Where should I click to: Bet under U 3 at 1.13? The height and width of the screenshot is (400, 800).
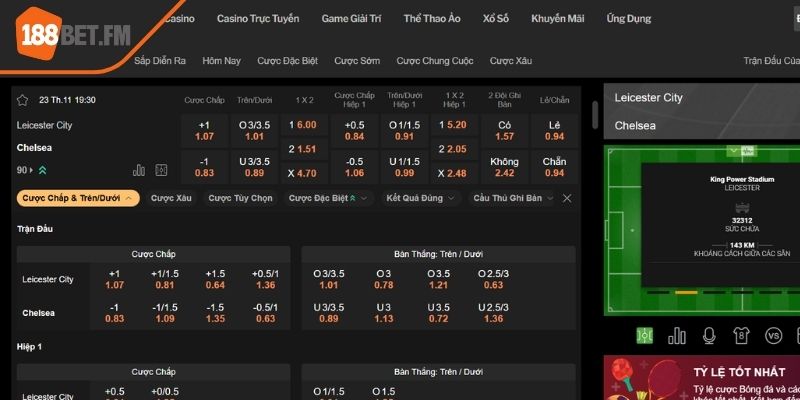pyautogui.click(x=384, y=313)
